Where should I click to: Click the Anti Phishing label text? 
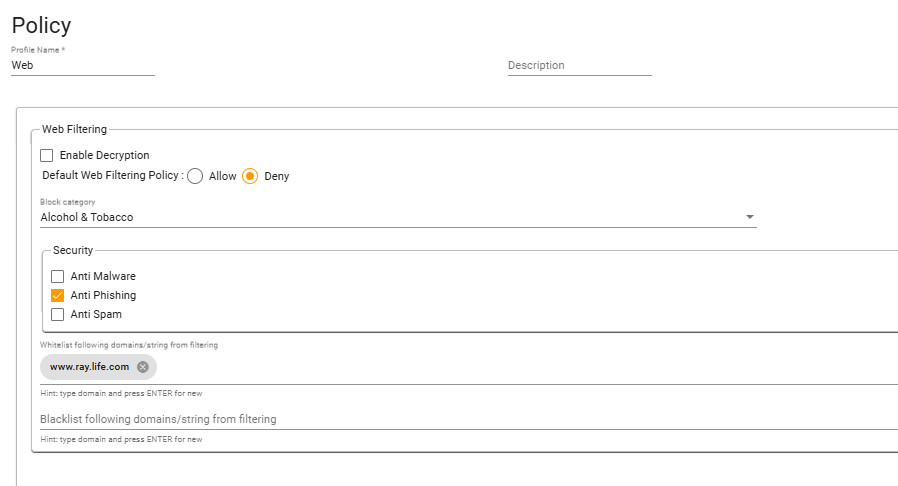click(x=103, y=295)
